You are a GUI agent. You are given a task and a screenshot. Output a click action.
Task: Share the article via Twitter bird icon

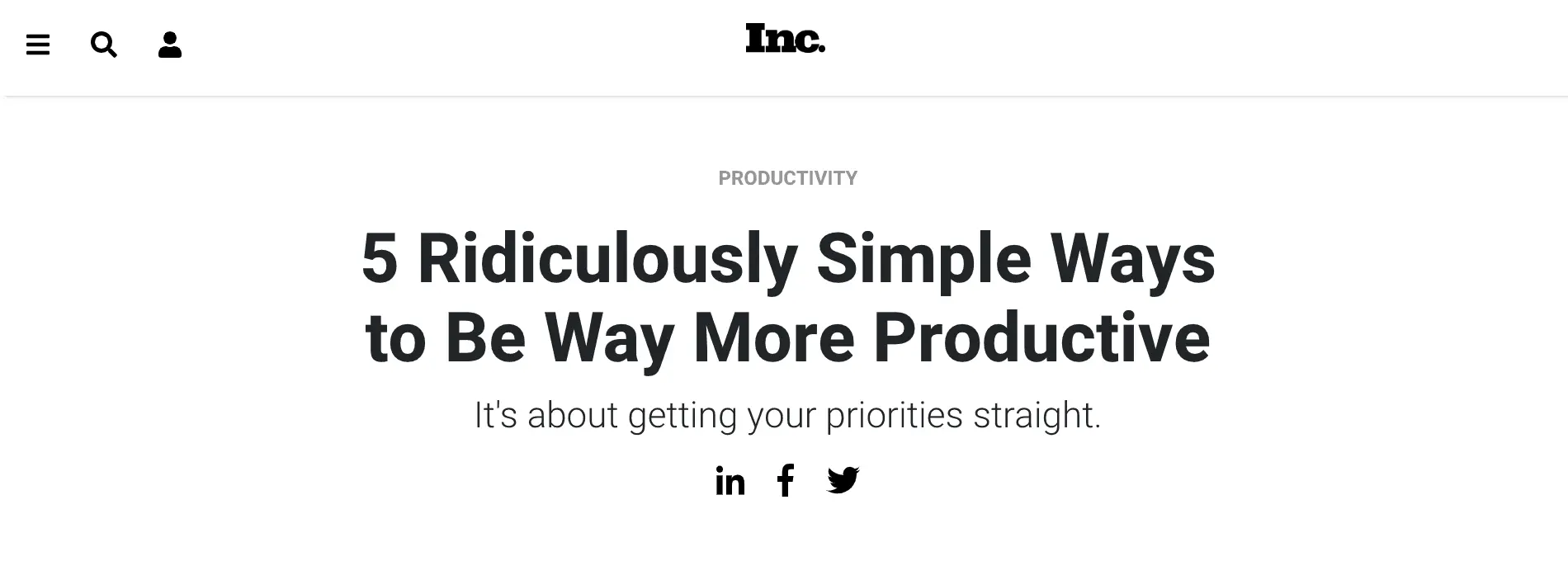(x=843, y=480)
